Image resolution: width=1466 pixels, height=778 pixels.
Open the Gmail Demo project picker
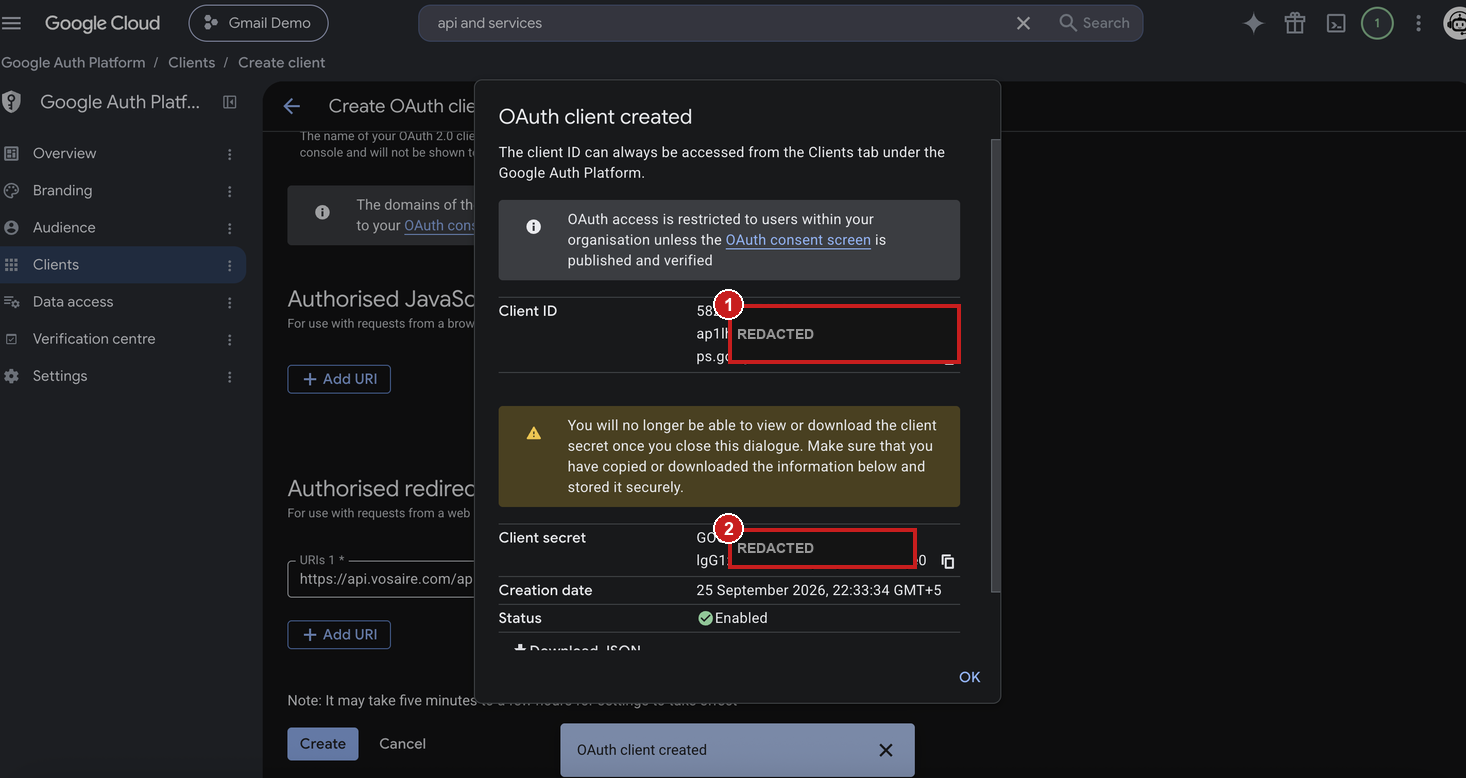(x=258, y=23)
